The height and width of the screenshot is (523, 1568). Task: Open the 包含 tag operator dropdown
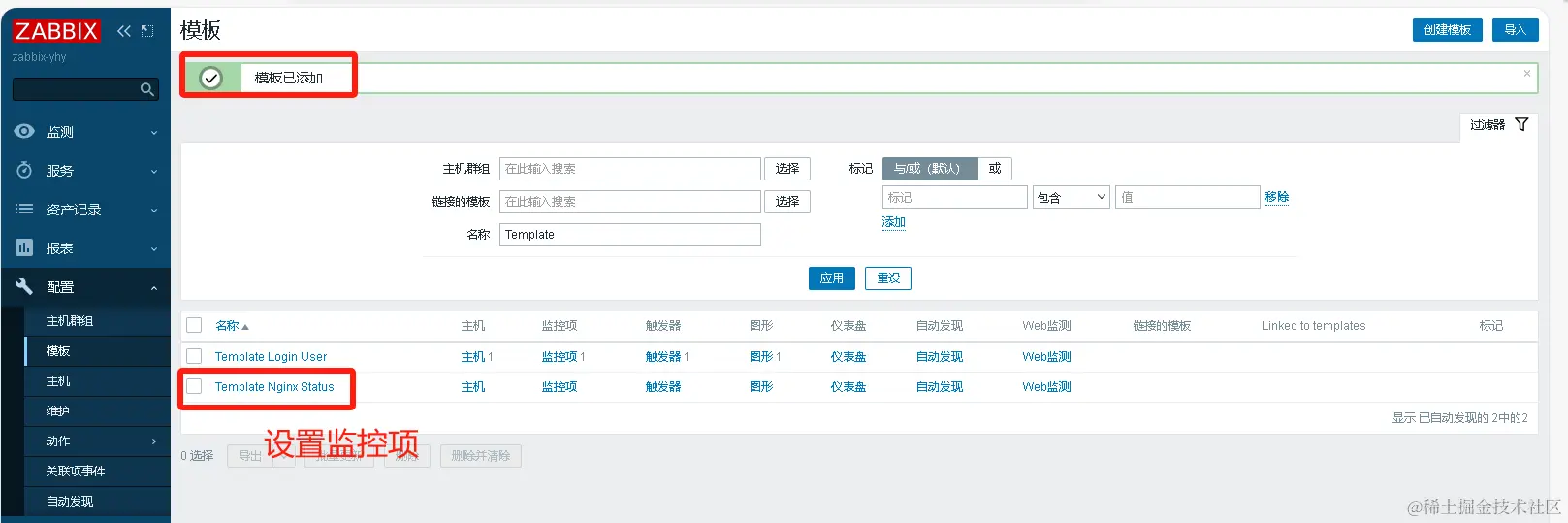pyautogui.click(x=1072, y=197)
